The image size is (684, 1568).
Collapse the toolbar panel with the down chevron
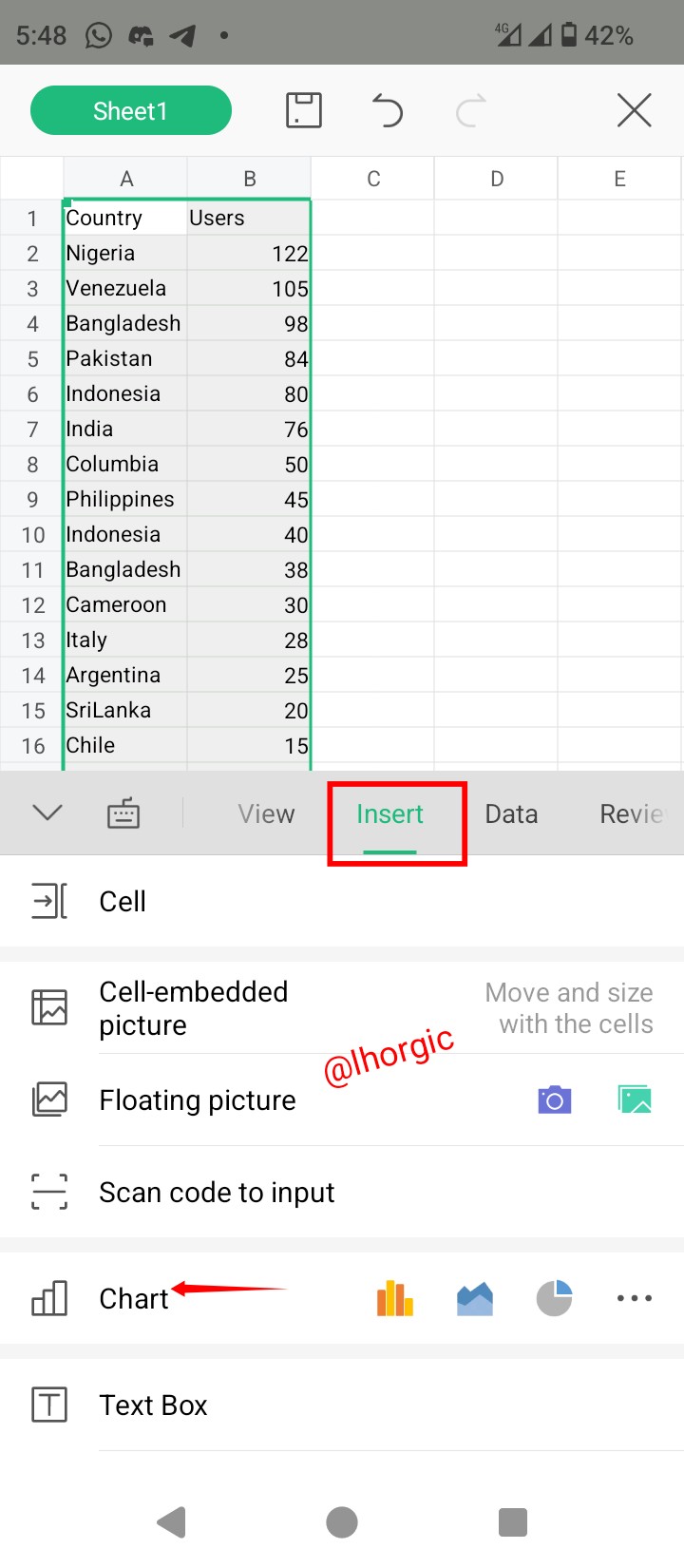(x=47, y=813)
